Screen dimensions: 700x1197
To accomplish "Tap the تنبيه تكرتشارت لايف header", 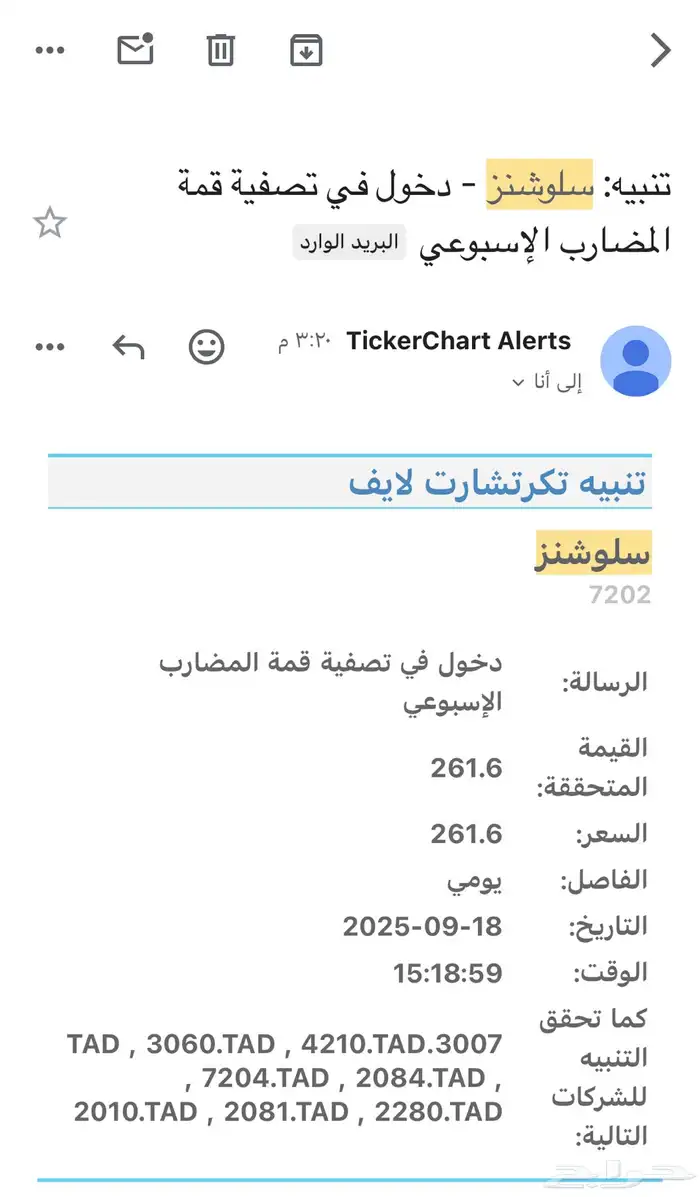I will click(498, 483).
